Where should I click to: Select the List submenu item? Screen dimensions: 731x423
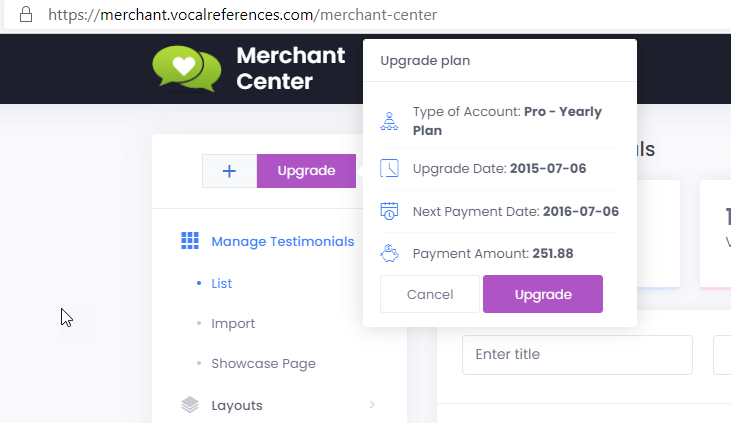pyautogui.click(x=221, y=284)
